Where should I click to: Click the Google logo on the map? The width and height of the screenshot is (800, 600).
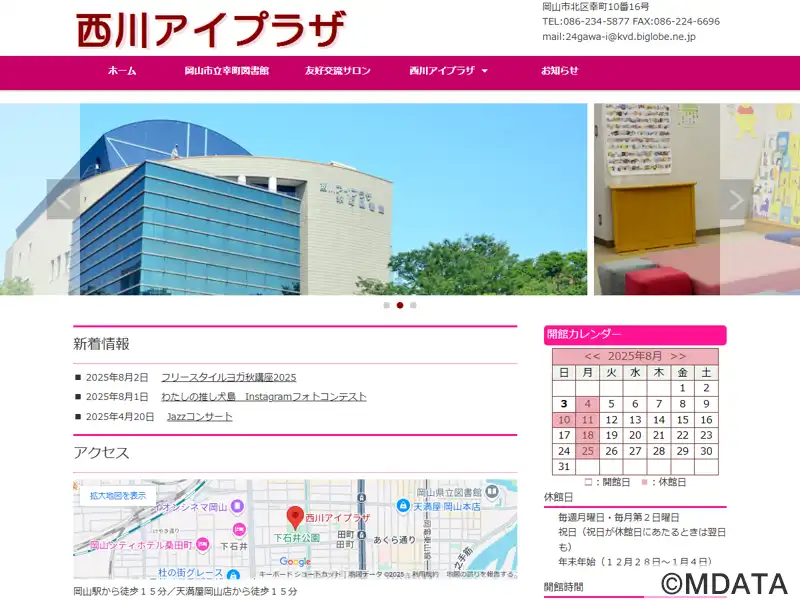295,562
